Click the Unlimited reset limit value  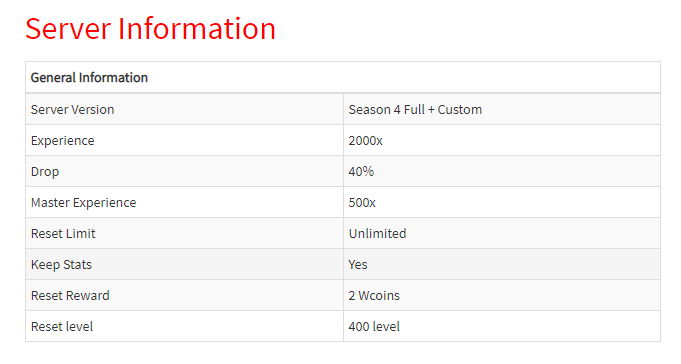377,234
